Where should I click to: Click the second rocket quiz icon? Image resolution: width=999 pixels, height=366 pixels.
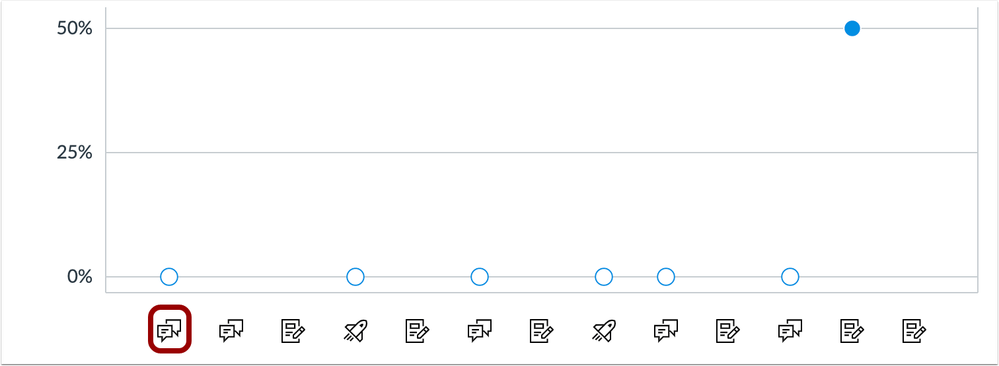(x=603, y=331)
